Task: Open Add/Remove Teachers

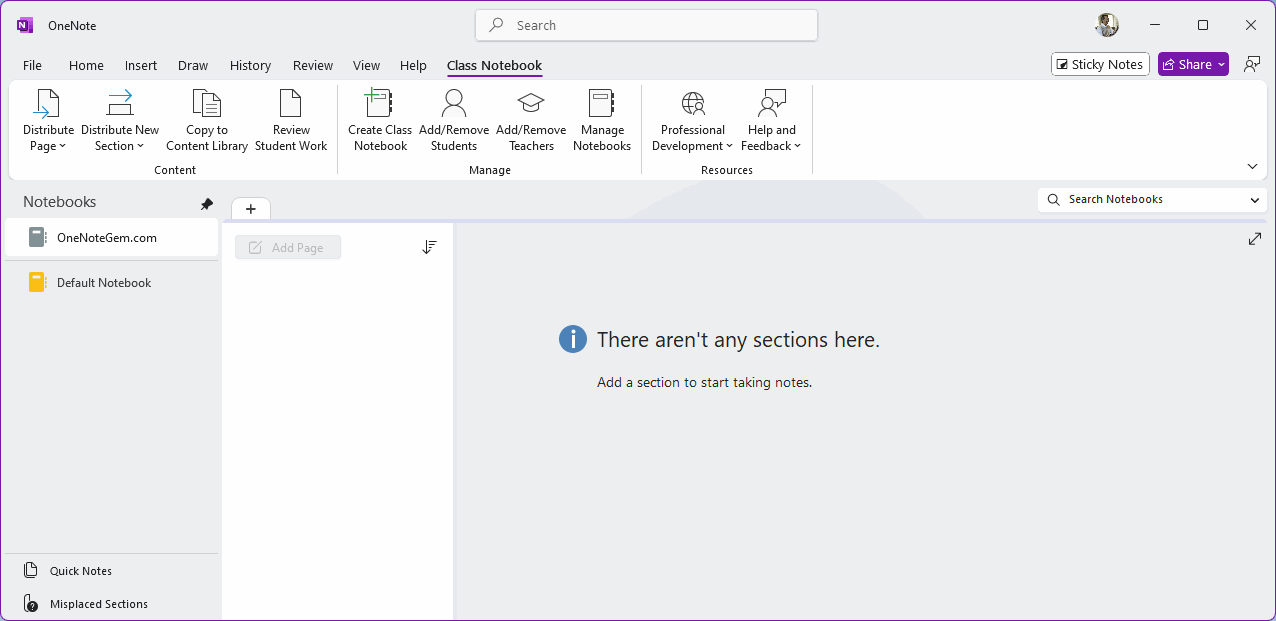Action: [531, 120]
